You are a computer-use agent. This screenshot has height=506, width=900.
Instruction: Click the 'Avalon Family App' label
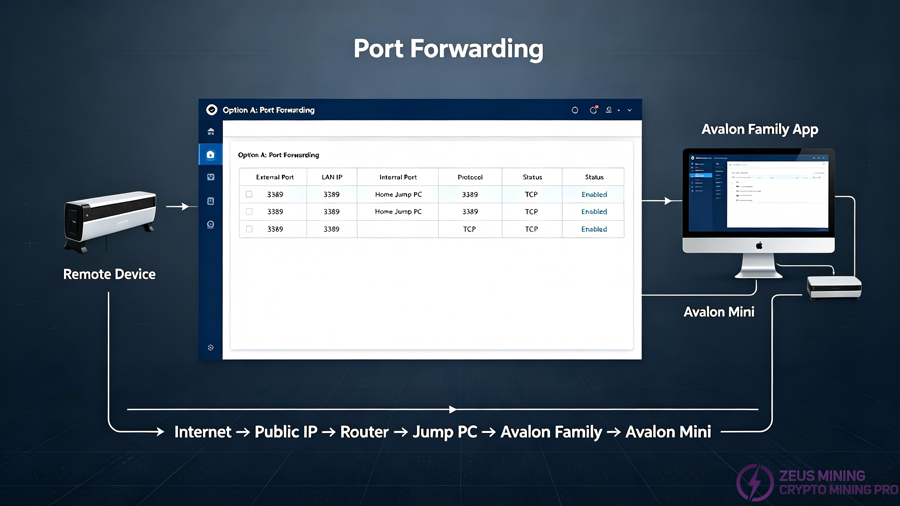point(759,130)
